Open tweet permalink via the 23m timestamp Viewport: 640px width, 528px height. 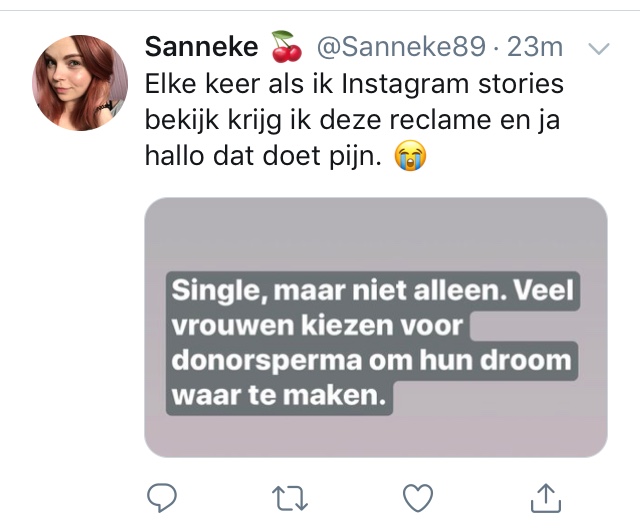[x=535, y=47]
